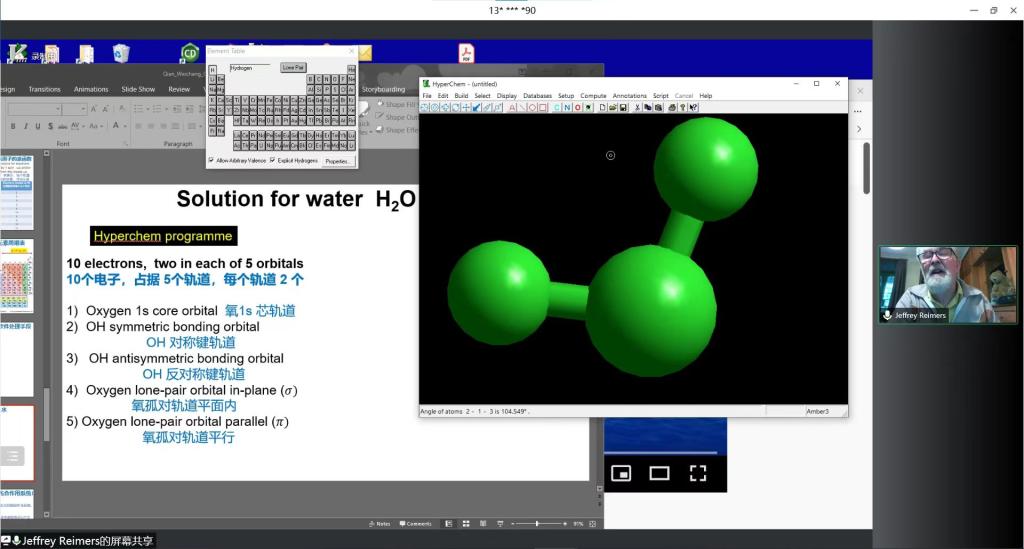The image size is (1024, 549).
Task: Click the New file icon in HyperChem
Action: pyautogui.click(x=602, y=107)
